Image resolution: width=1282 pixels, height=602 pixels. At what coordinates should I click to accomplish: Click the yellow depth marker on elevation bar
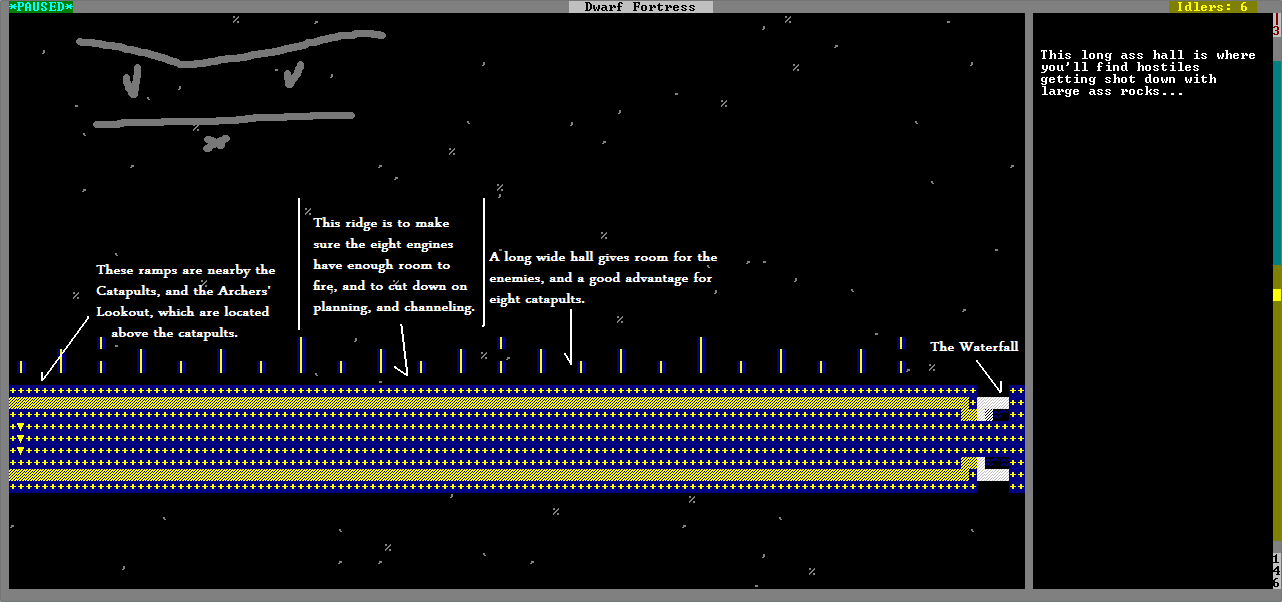pos(1276,295)
